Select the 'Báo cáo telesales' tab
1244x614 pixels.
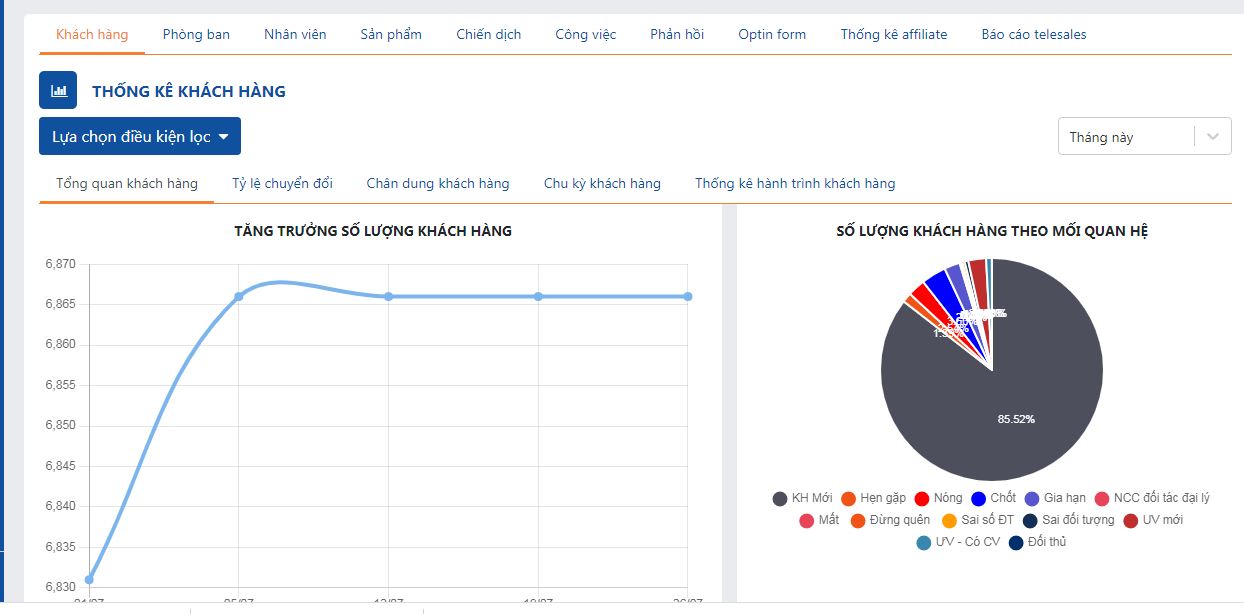tap(1033, 34)
